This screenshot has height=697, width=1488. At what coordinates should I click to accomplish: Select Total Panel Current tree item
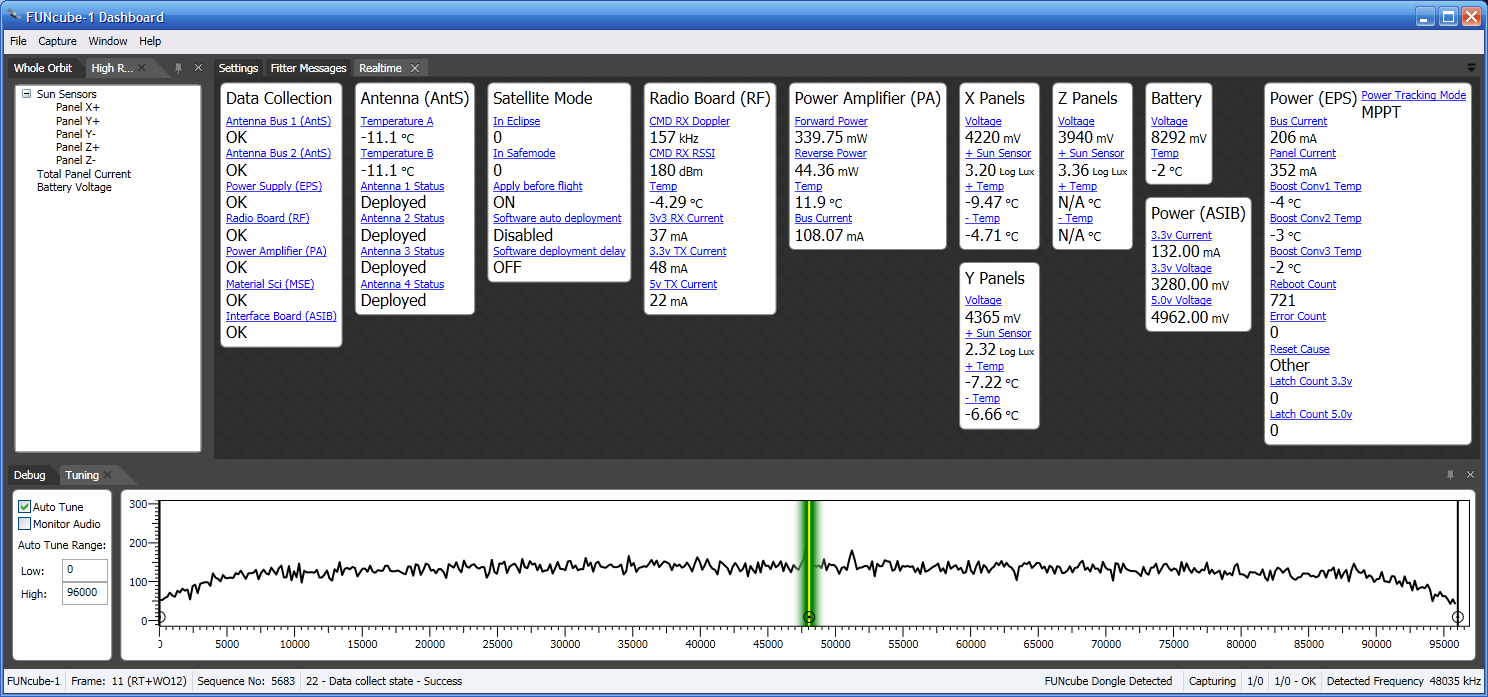(84, 174)
